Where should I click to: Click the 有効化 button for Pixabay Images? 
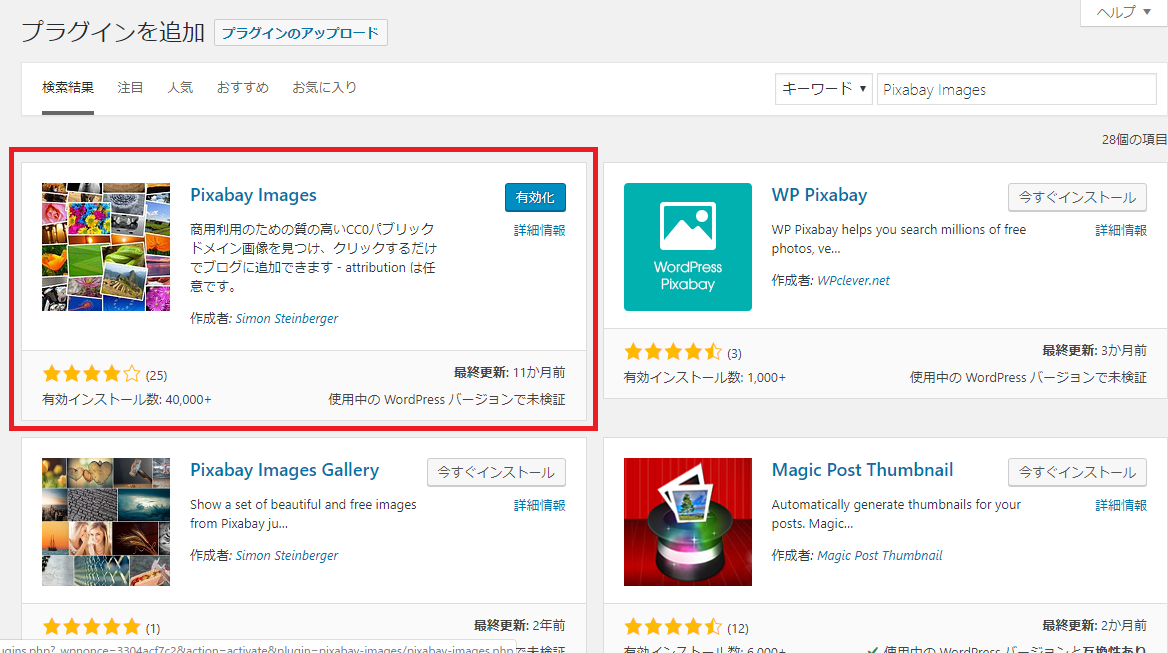pos(535,197)
